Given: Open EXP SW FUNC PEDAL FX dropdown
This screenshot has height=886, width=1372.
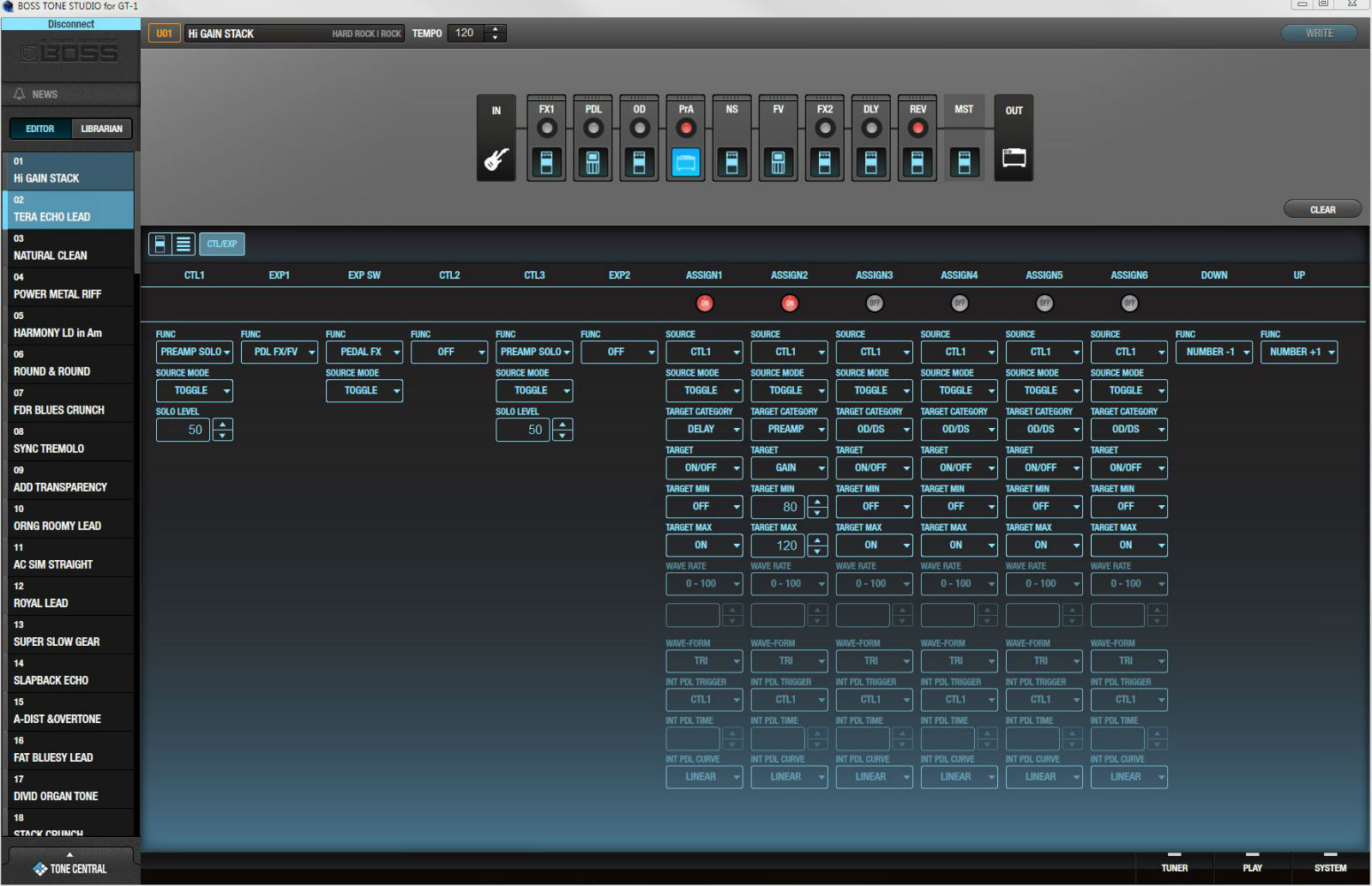Looking at the screenshot, I should [x=364, y=352].
